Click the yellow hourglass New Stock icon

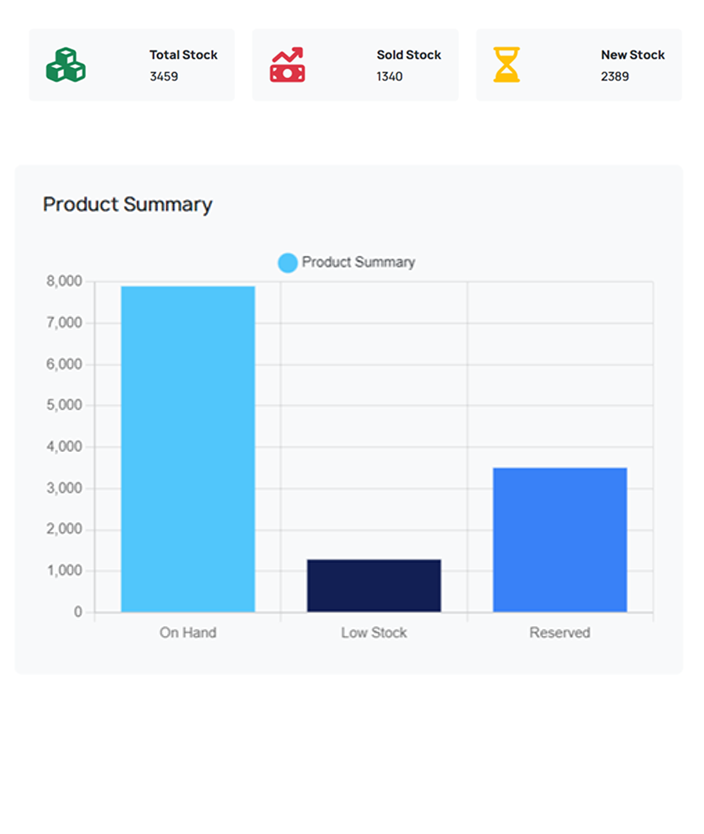tap(507, 65)
